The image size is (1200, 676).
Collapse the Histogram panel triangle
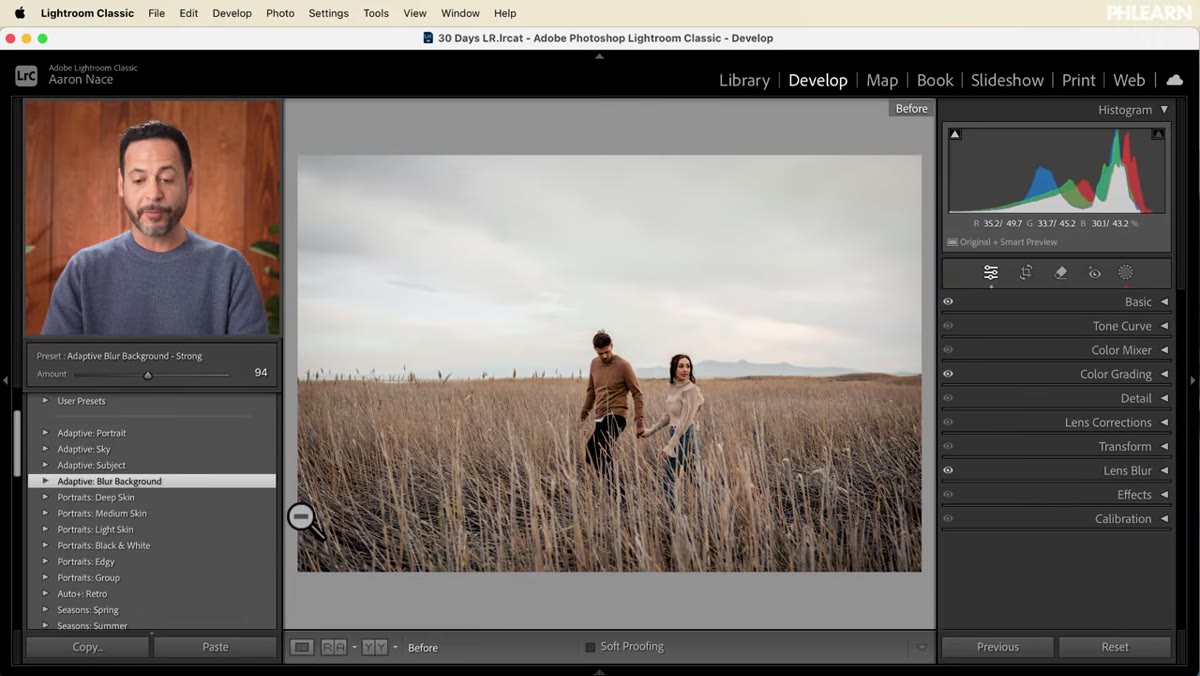[x=1164, y=110]
